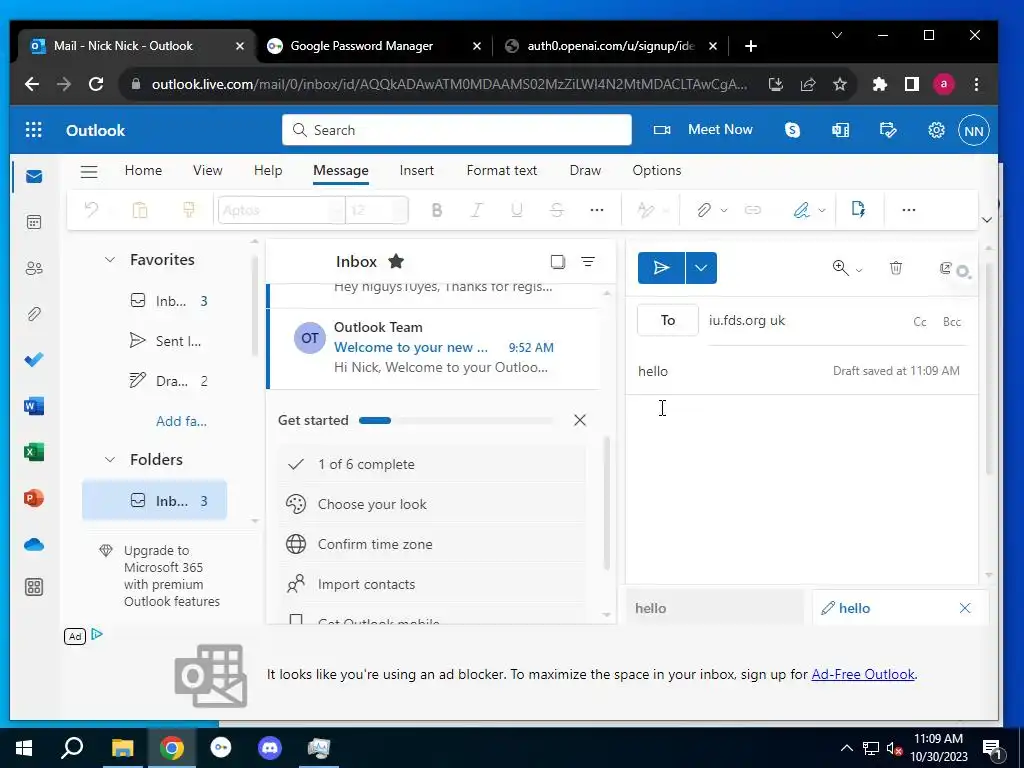Image resolution: width=1024 pixels, height=768 pixels.
Task: Open Discord from Windows taskbar
Action: pyautogui.click(x=269, y=747)
